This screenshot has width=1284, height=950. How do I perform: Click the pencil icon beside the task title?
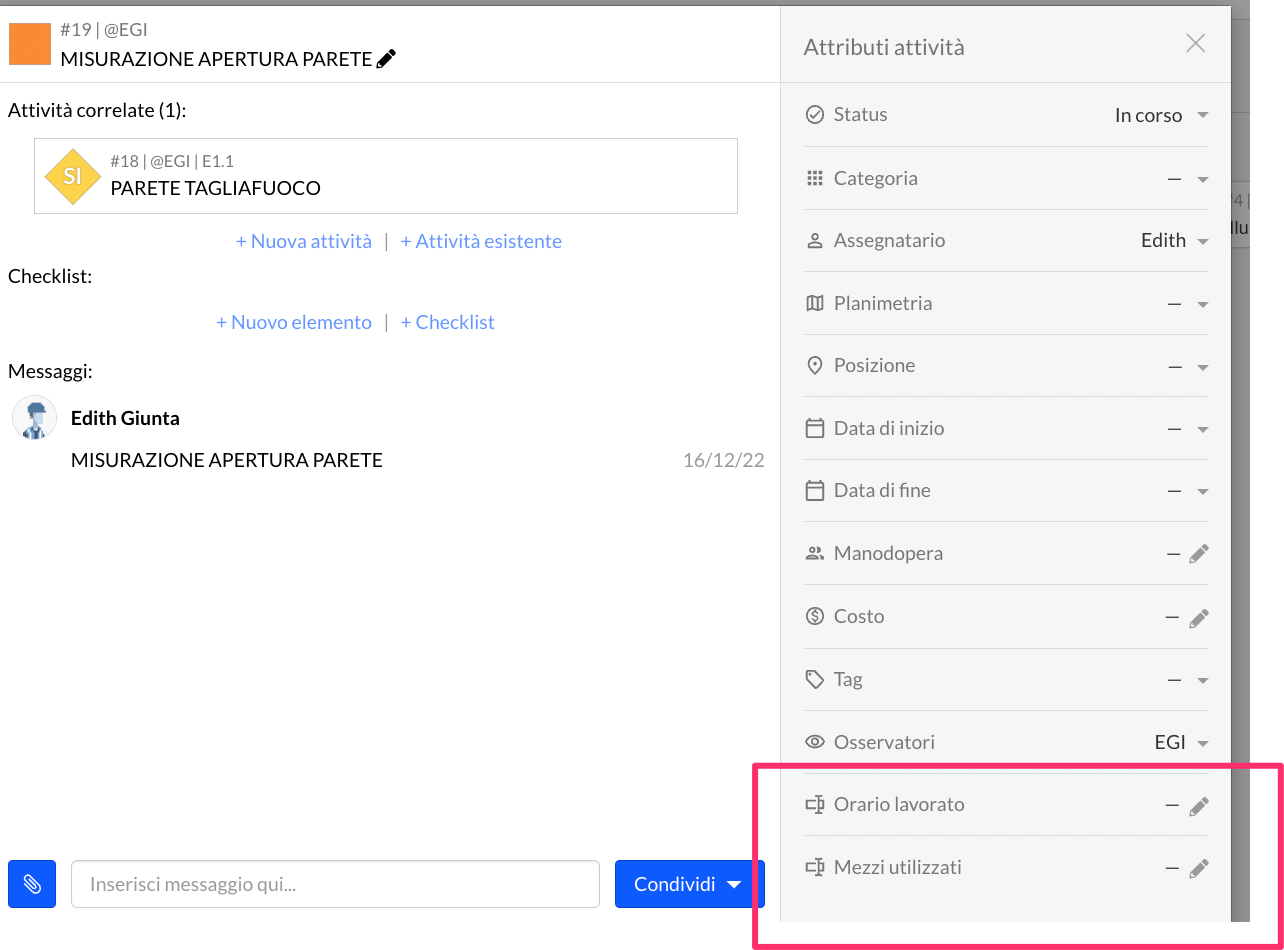point(387,59)
